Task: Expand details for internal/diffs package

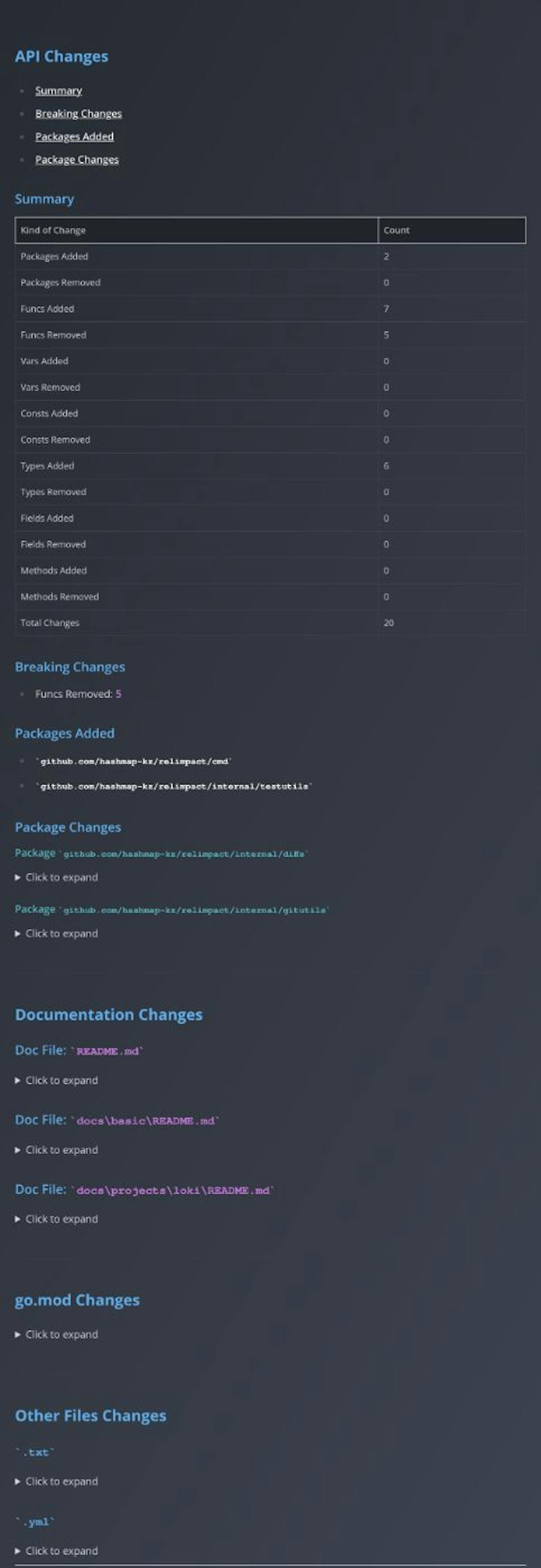Action: (x=61, y=877)
